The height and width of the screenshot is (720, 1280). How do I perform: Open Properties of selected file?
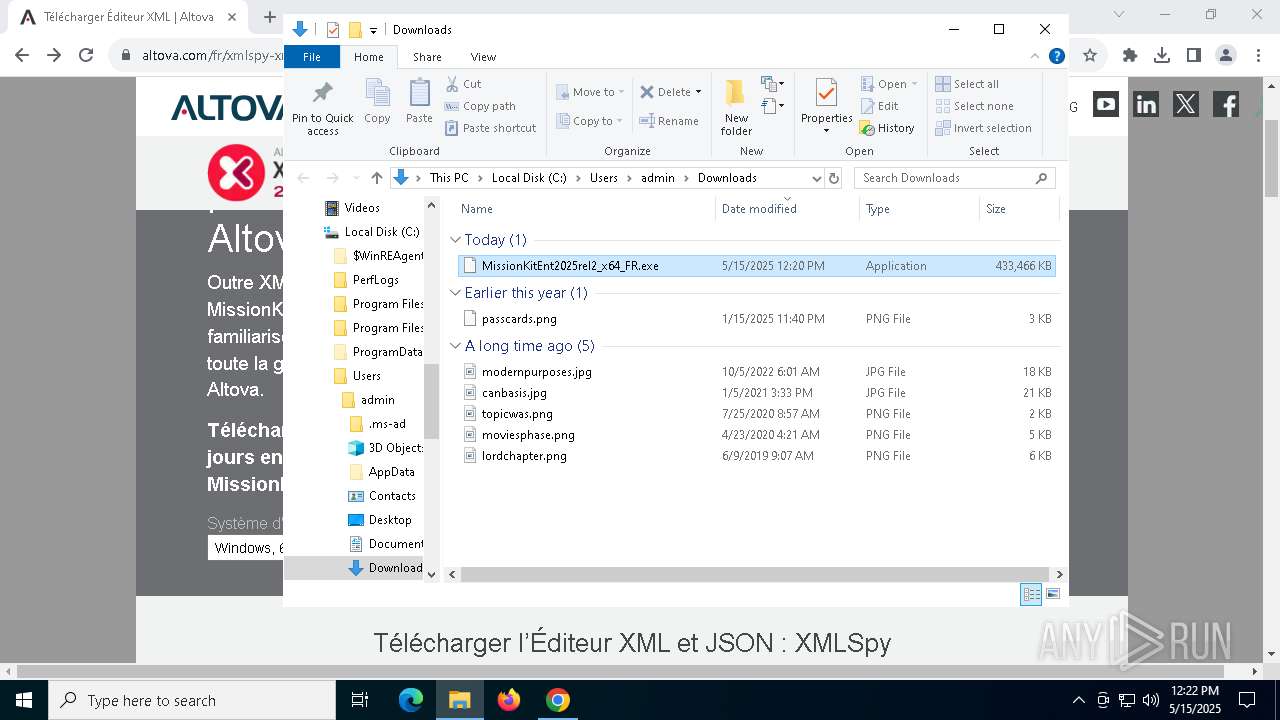click(x=826, y=107)
